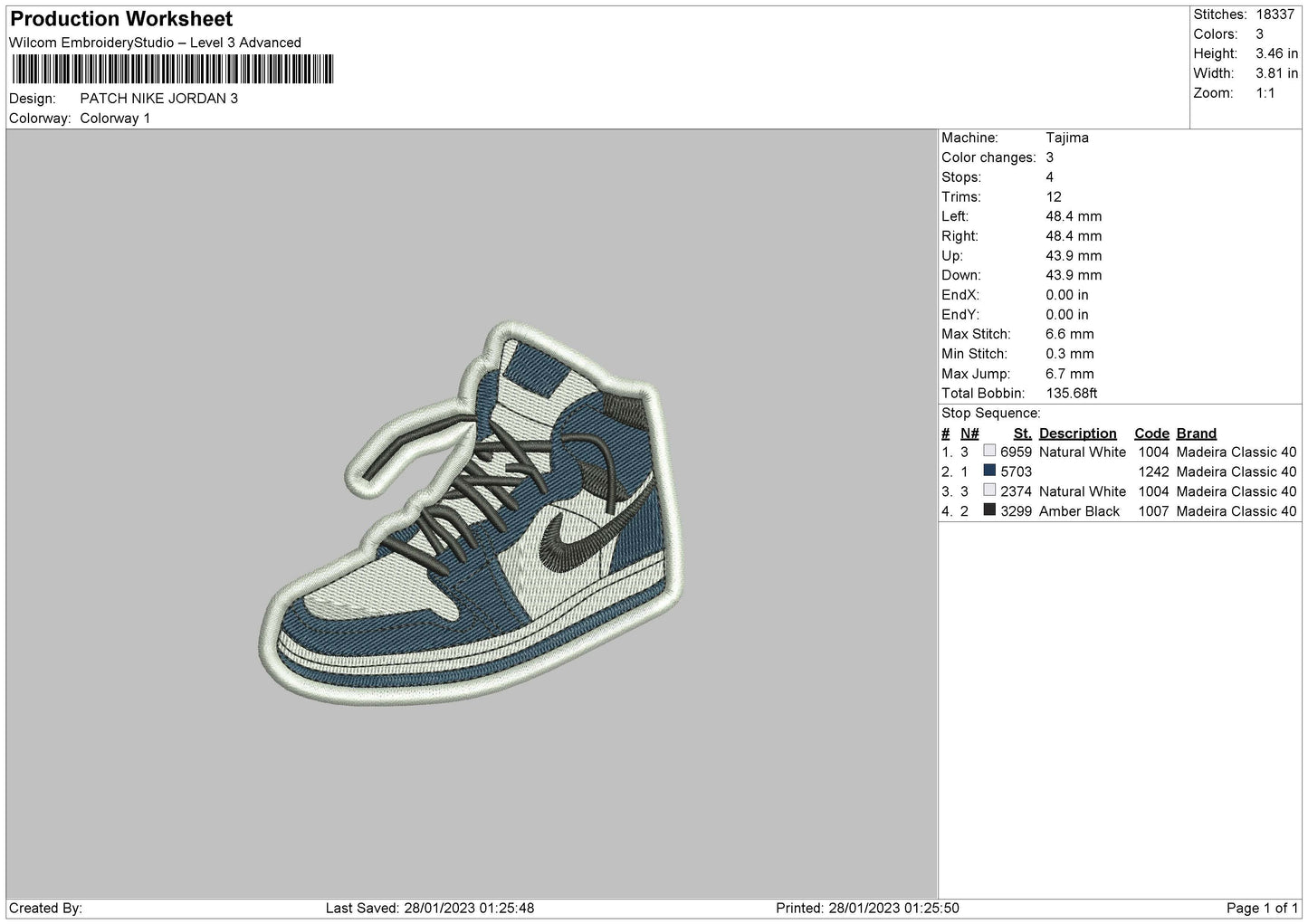Click stitch count '5703' in row 2

tap(1017, 472)
